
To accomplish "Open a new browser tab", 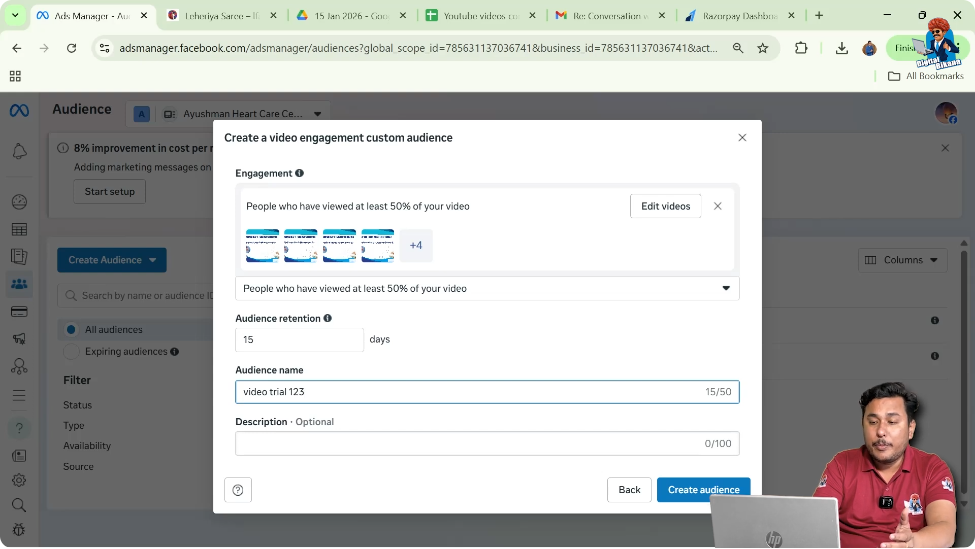I will coord(819,16).
